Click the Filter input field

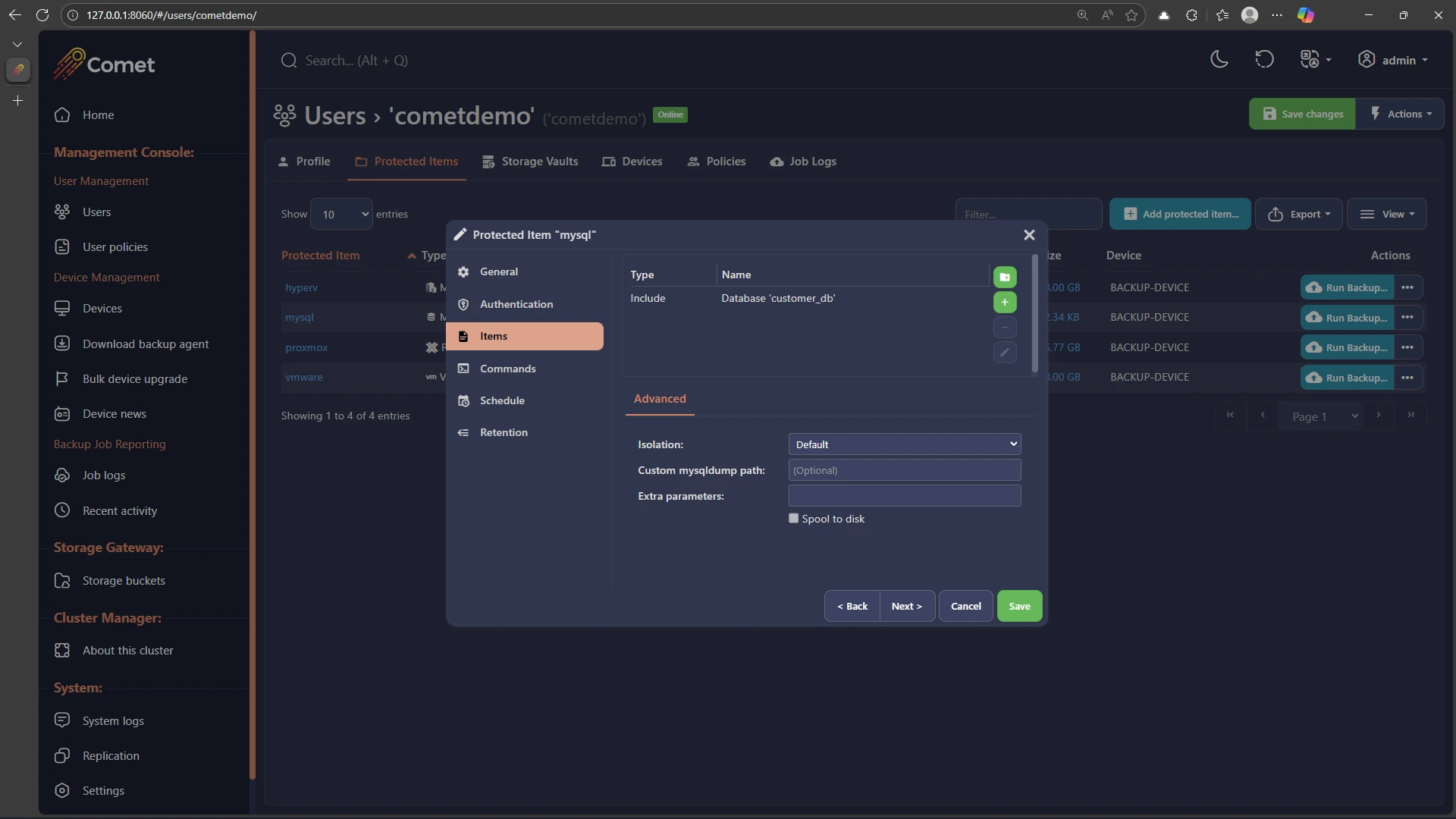pos(1028,215)
